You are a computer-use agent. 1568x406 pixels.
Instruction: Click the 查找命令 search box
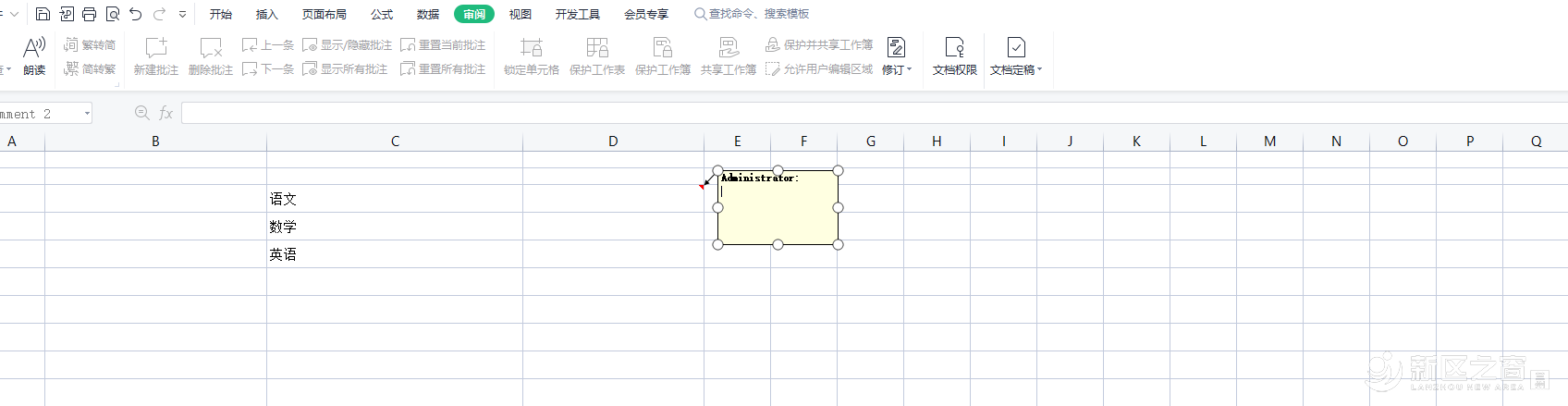pos(752,14)
